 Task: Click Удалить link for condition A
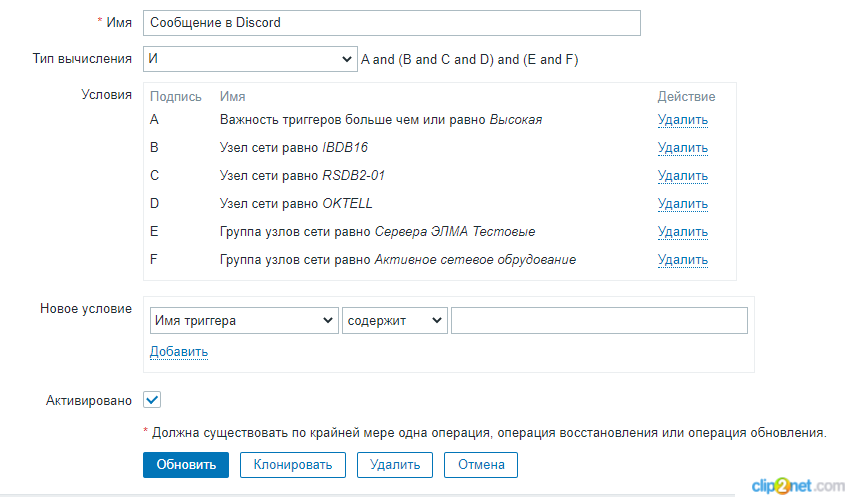tap(682, 120)
